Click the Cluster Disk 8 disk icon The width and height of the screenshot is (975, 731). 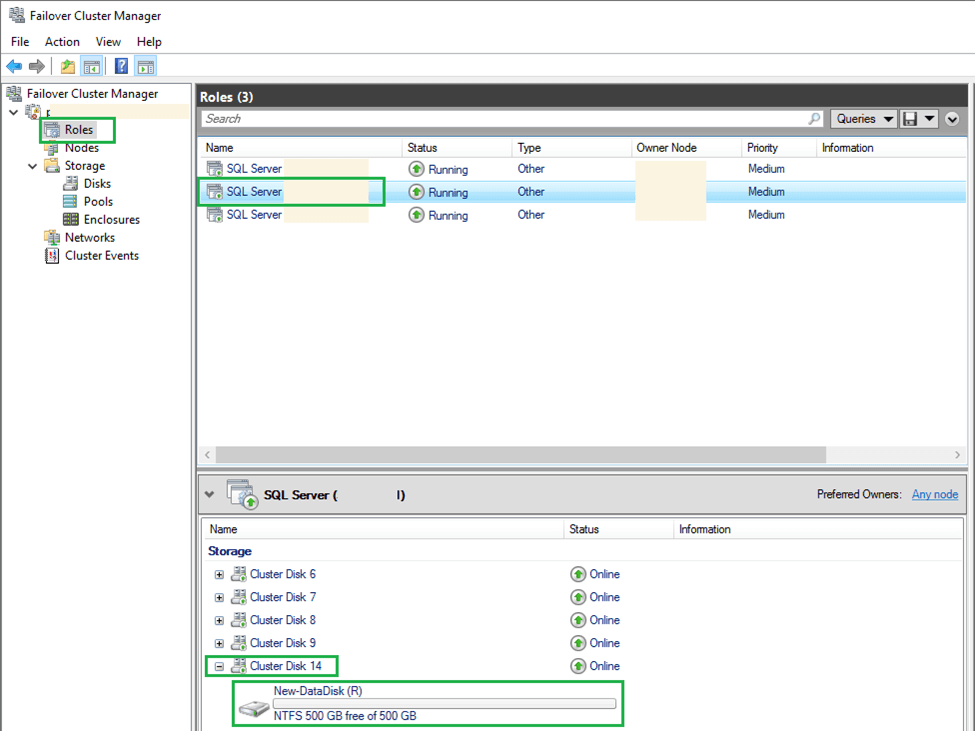tap(239, 620)
